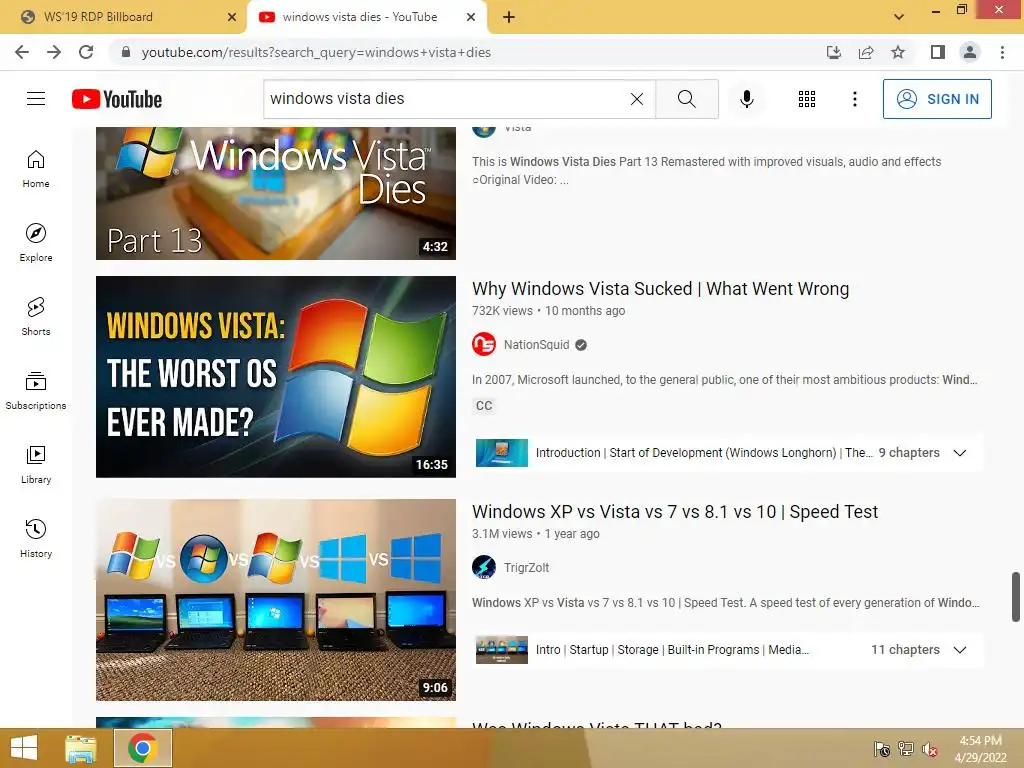Open the Windows Start button
The image size is (1024, 768).
24,748
